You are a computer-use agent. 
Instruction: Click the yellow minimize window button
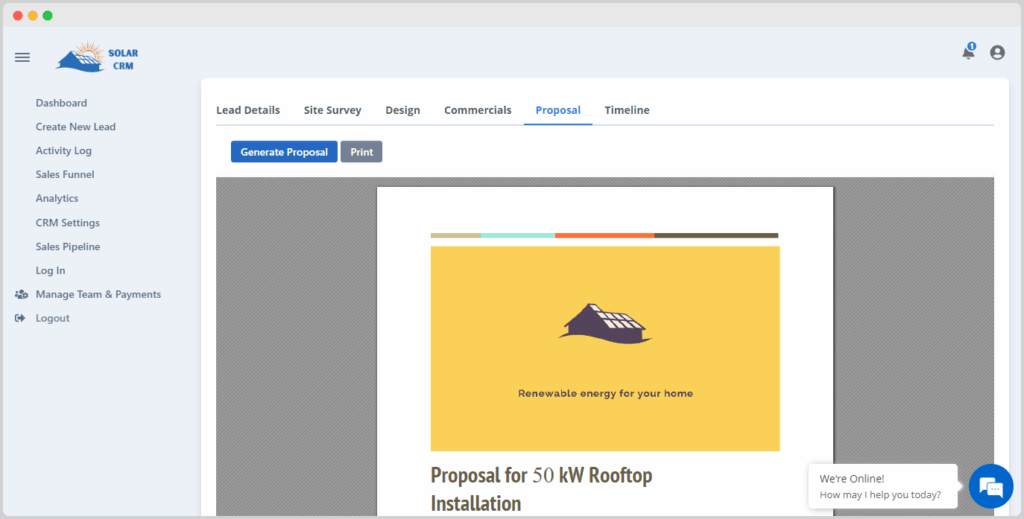pos(33,16)
